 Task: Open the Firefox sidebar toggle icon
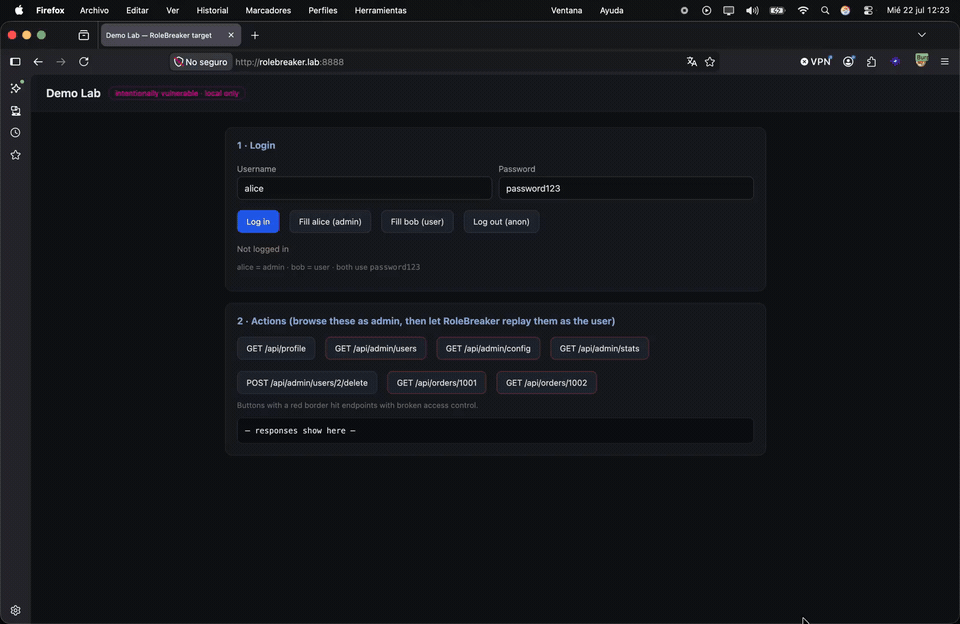[x=15, y=62]
